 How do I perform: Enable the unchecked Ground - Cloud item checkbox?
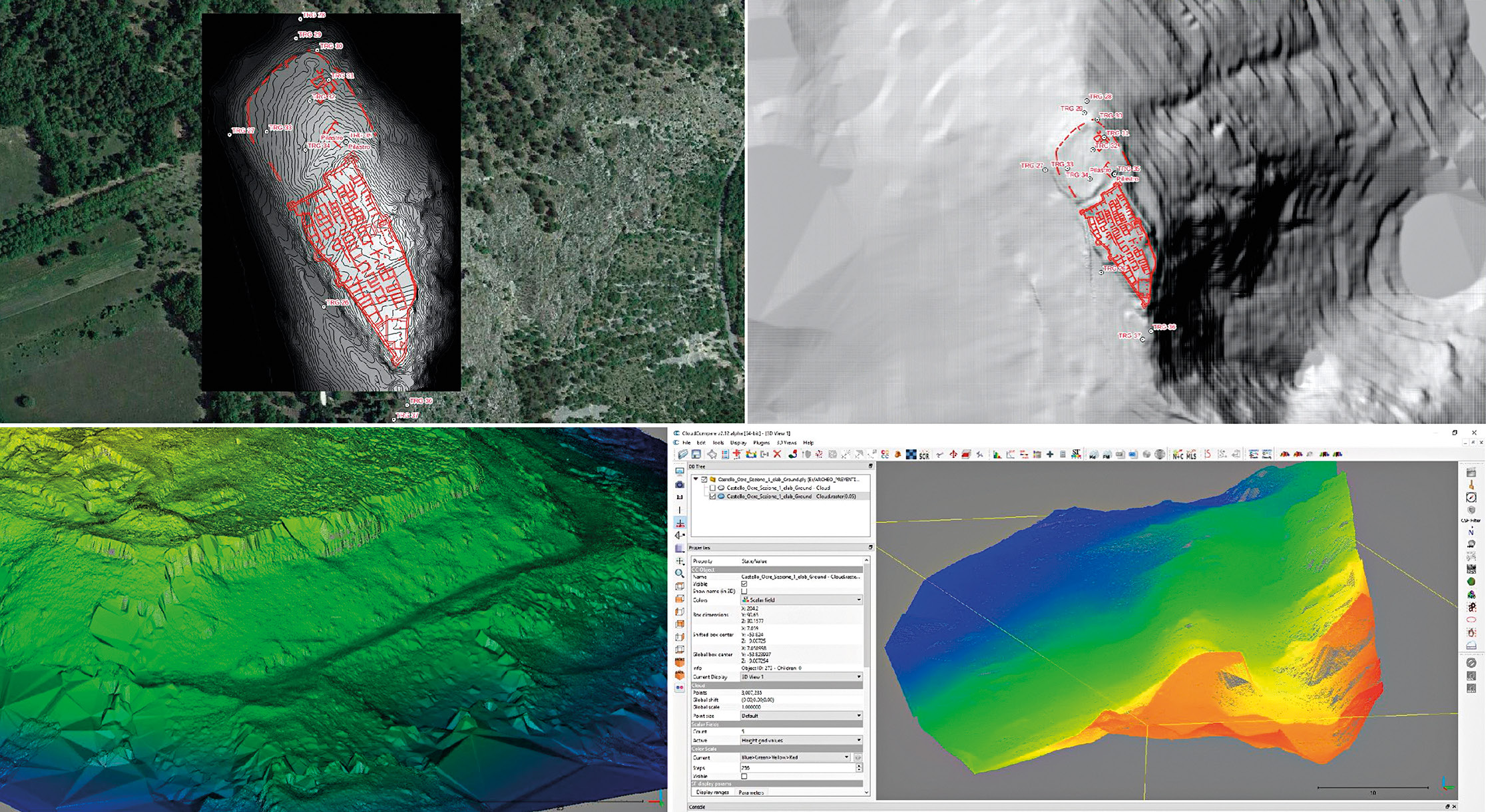(713, 488)
